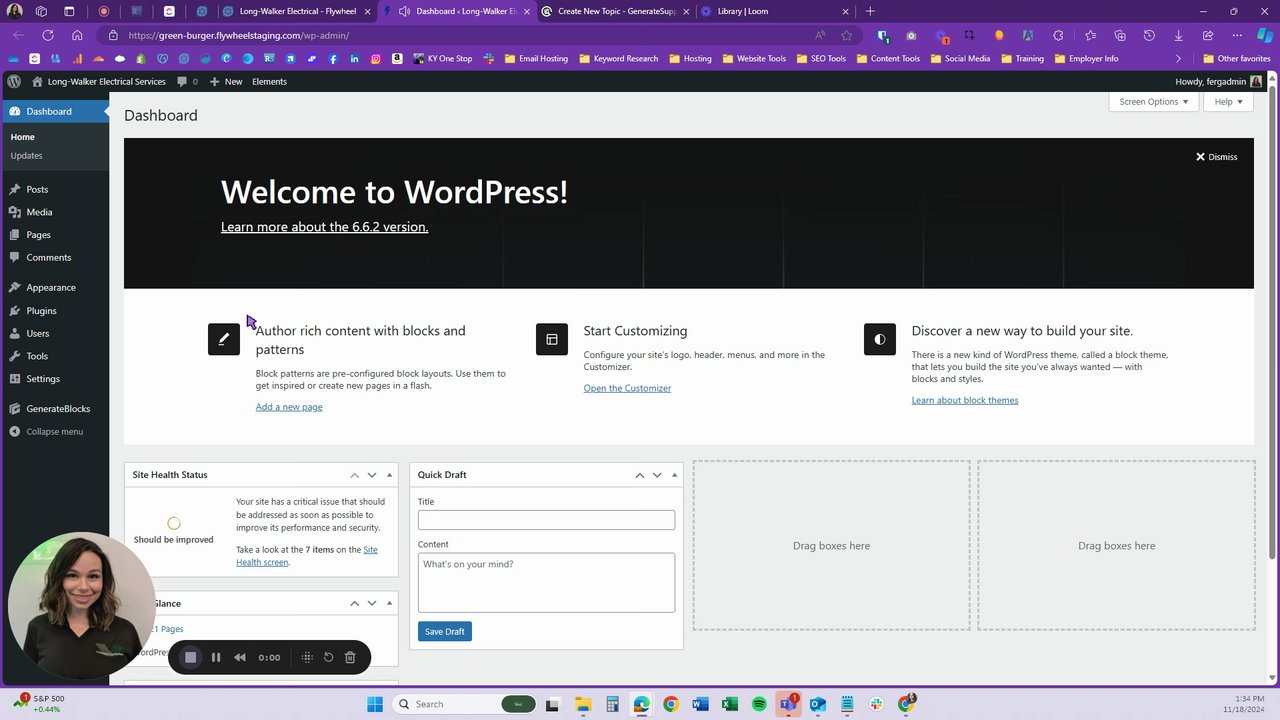The height and width of the screenshot is (720, 1280).
Task: Select Updates under Dashboard
Action: tap(26, 156)
